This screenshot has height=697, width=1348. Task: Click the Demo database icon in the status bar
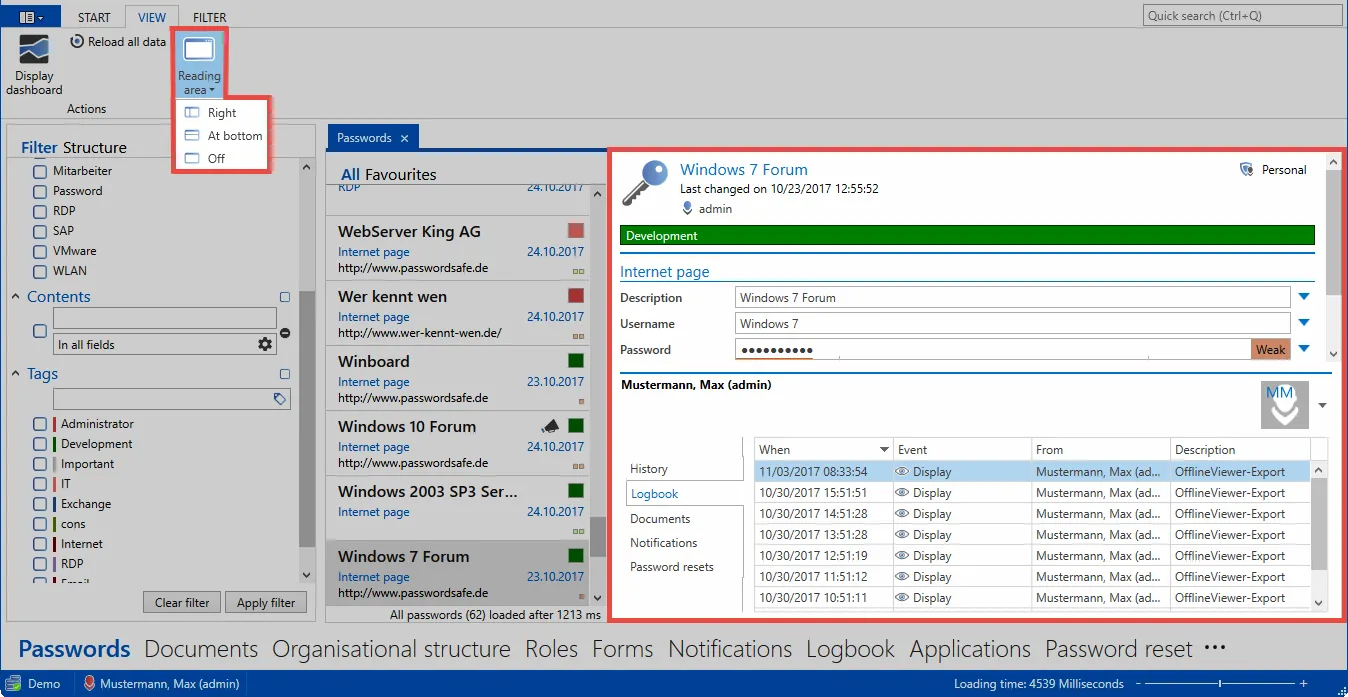click(13, 684)
